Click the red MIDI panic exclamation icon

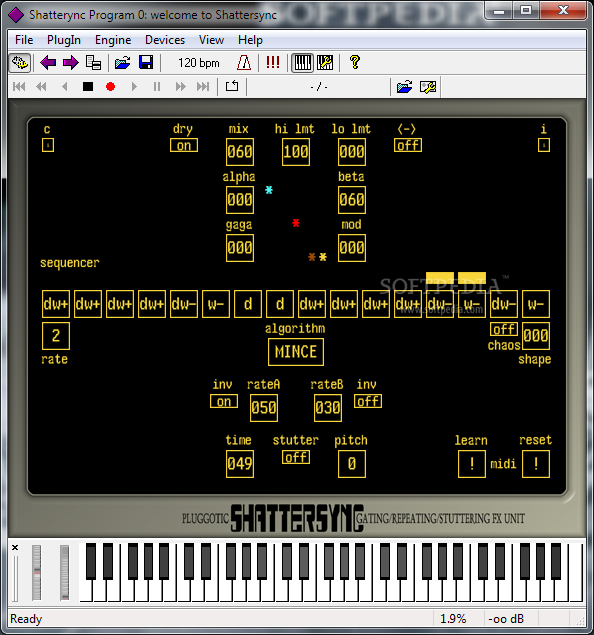(x=273, y=62)
